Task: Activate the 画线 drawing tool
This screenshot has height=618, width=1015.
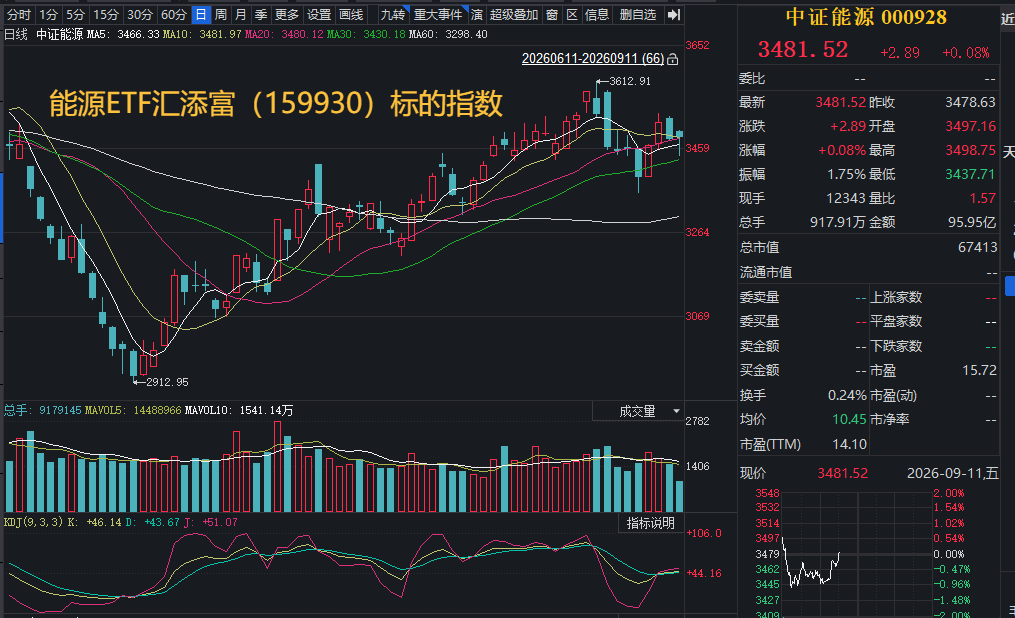Action: click(x=351, y=14)
